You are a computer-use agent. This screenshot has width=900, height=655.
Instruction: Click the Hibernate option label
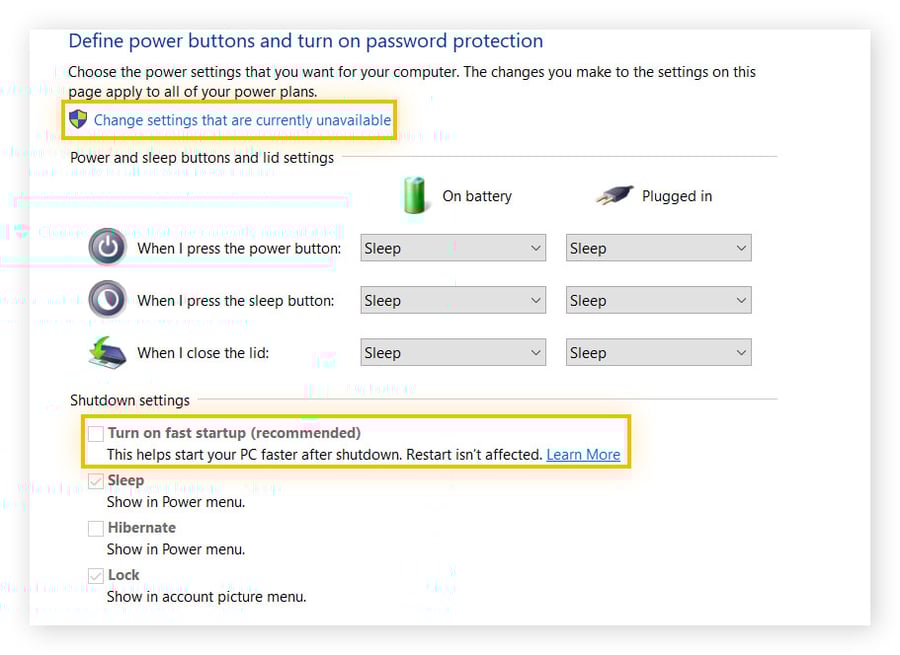click(x=142, y=528)
